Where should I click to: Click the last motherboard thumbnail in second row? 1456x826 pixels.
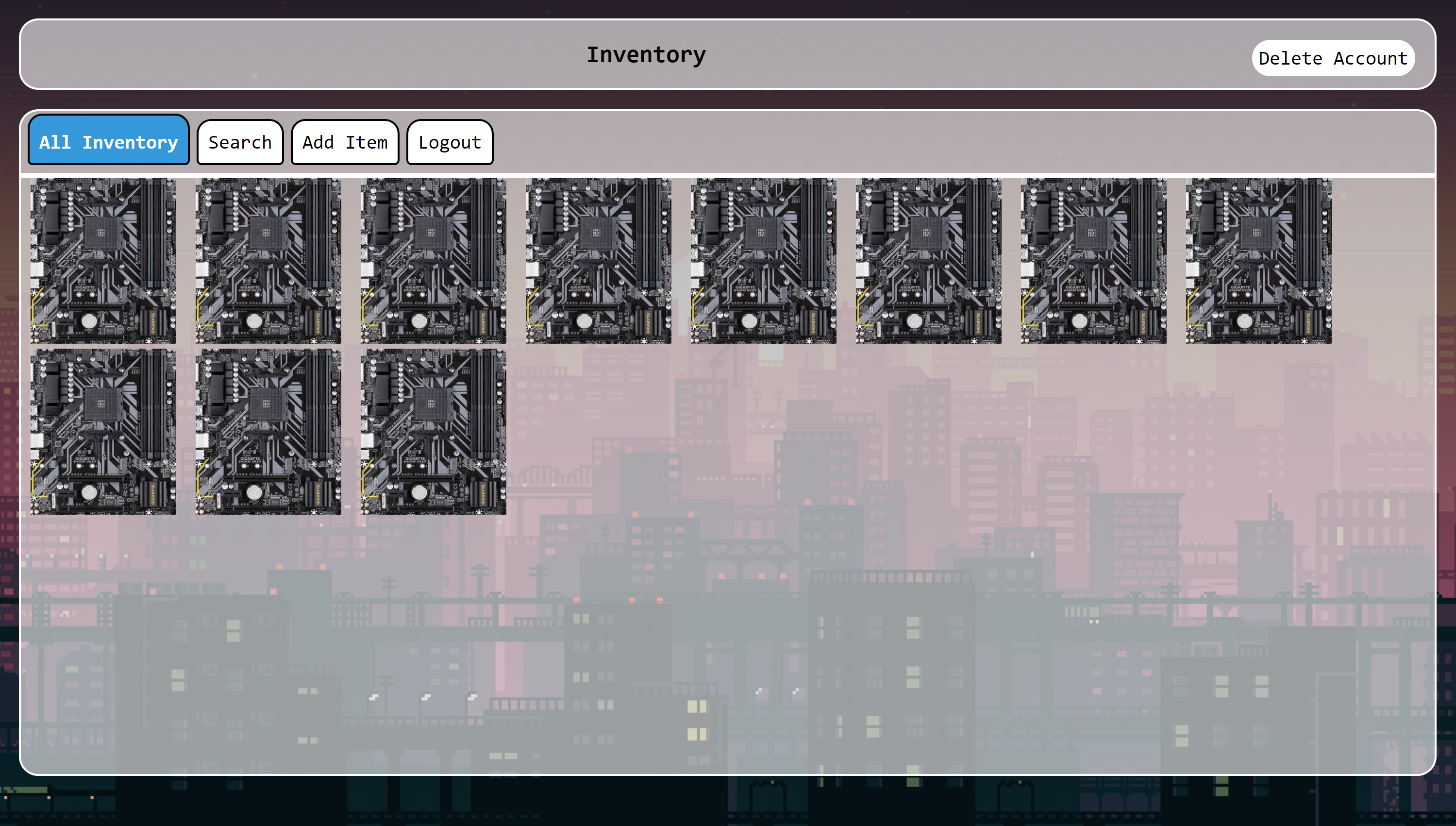[434, 432]
